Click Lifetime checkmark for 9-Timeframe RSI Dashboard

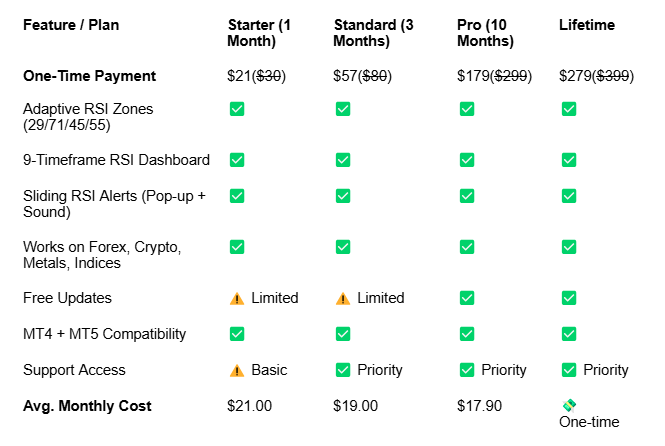pyautogui.click(x=569, y=160)
